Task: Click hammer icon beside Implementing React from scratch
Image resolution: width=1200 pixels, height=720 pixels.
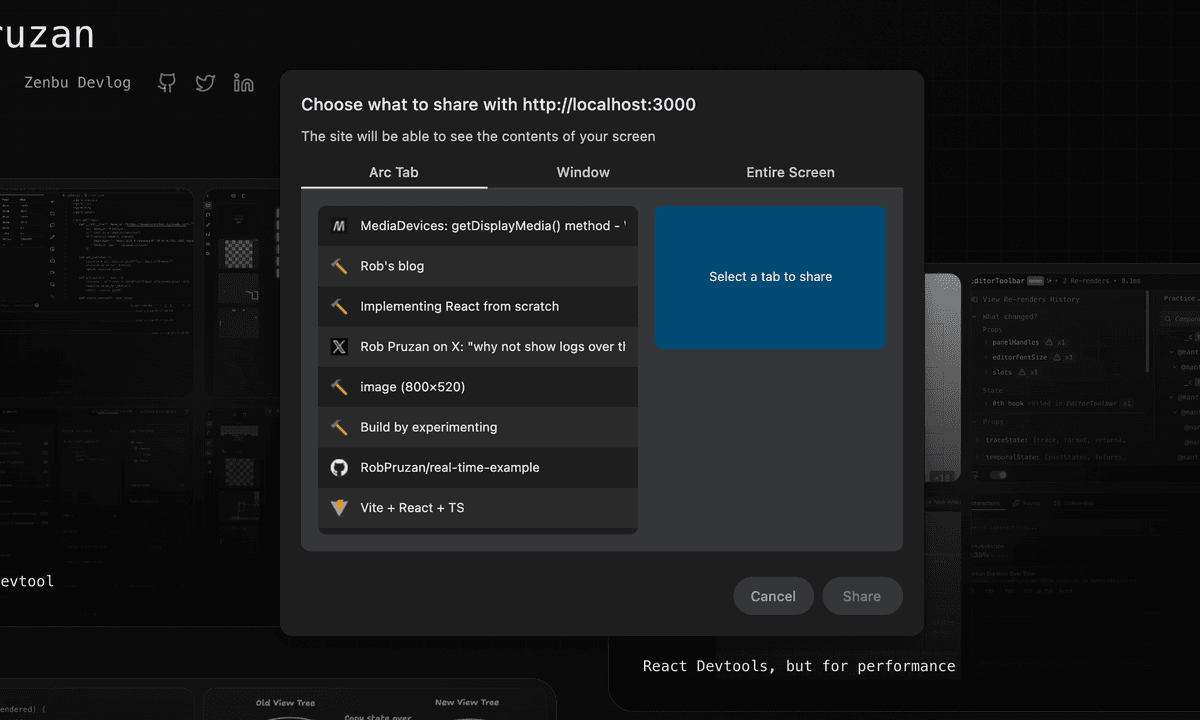Action: 339,306
